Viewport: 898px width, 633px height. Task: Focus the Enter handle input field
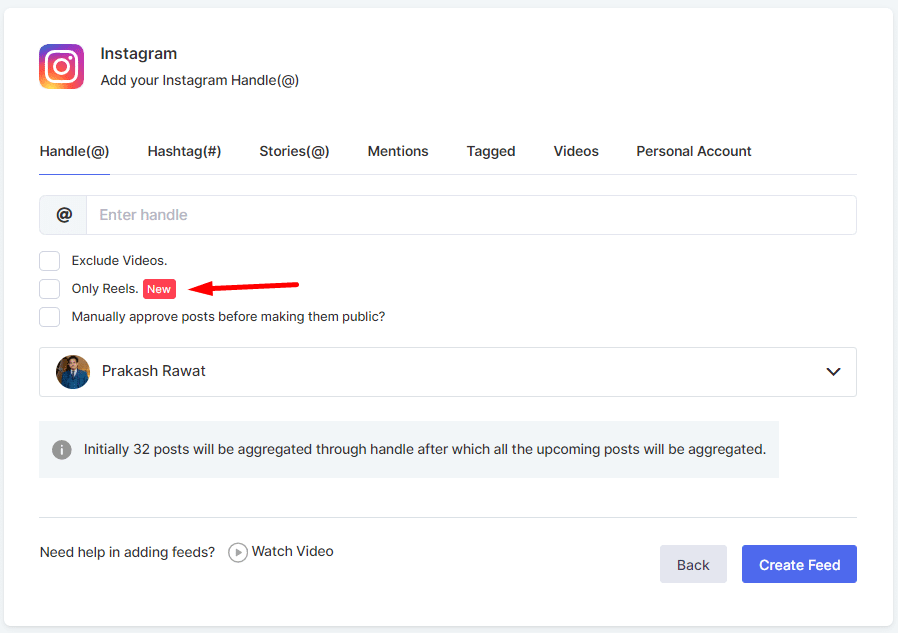(470, 215)
